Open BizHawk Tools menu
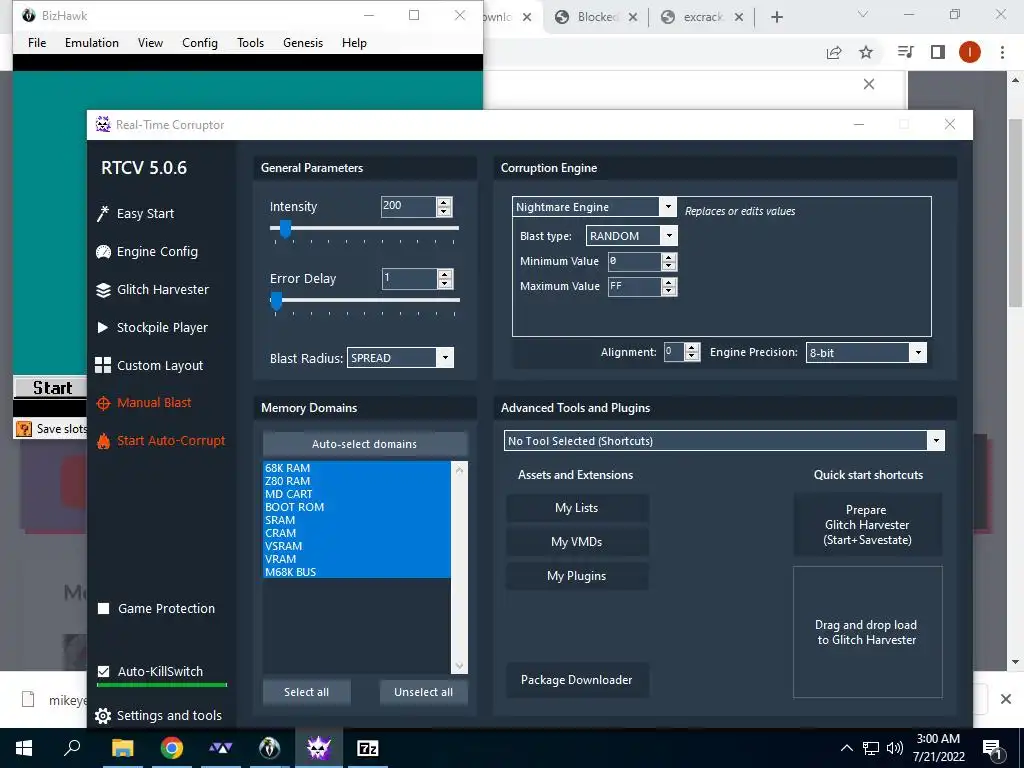Image resolution: width=1024 pixels, height=768 pixels. pyautogui.click(x=251, y=43)
